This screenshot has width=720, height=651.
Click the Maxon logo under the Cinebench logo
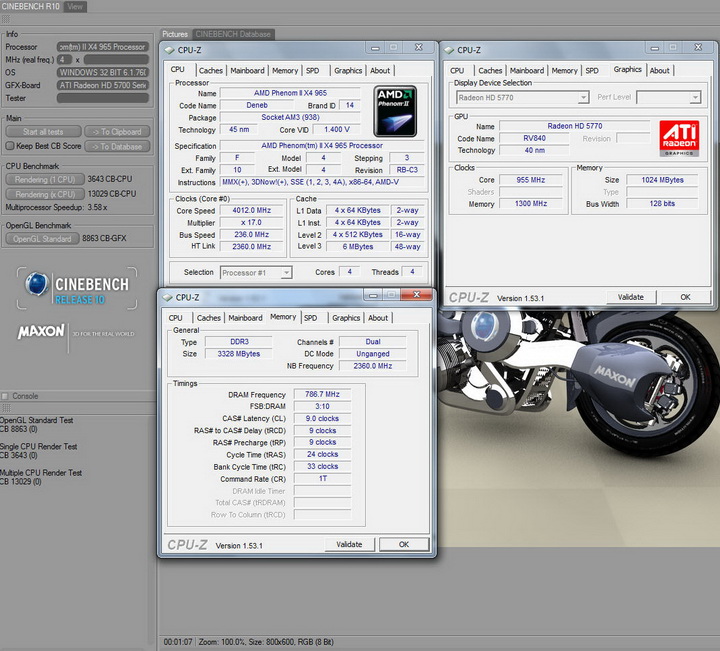click(41, 332)
